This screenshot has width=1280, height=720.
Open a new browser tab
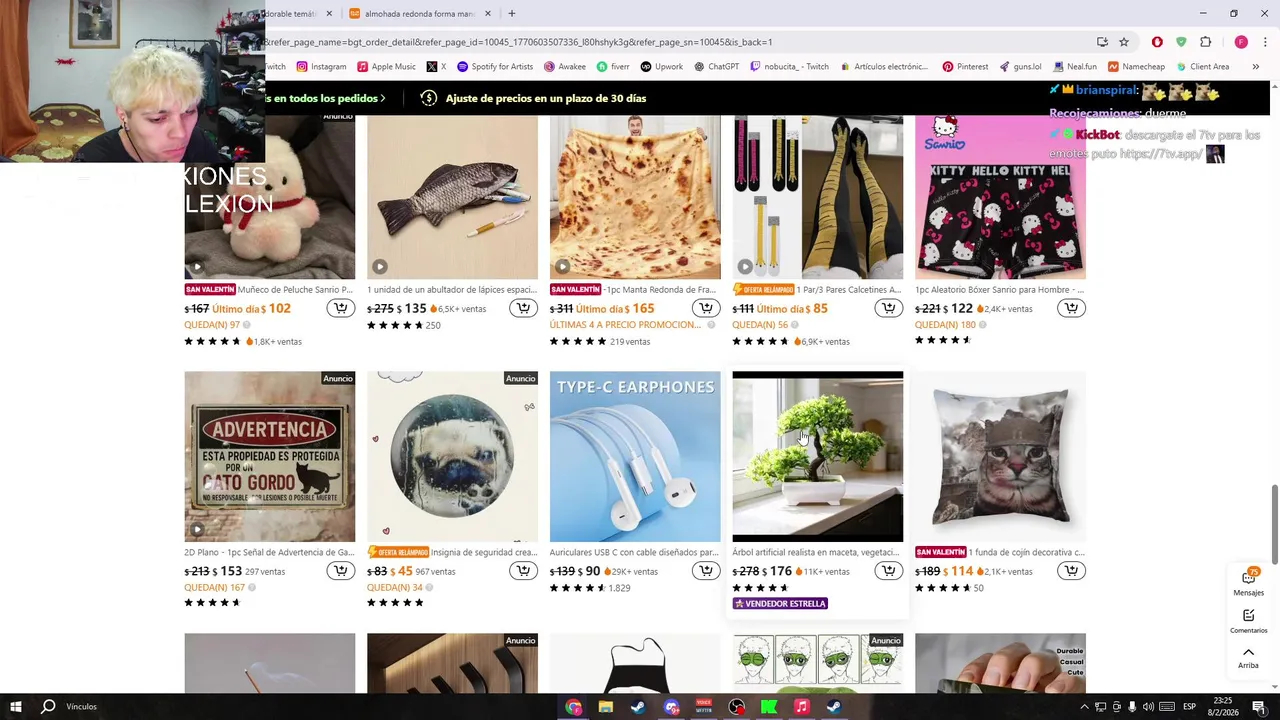[x=511, y=14]
